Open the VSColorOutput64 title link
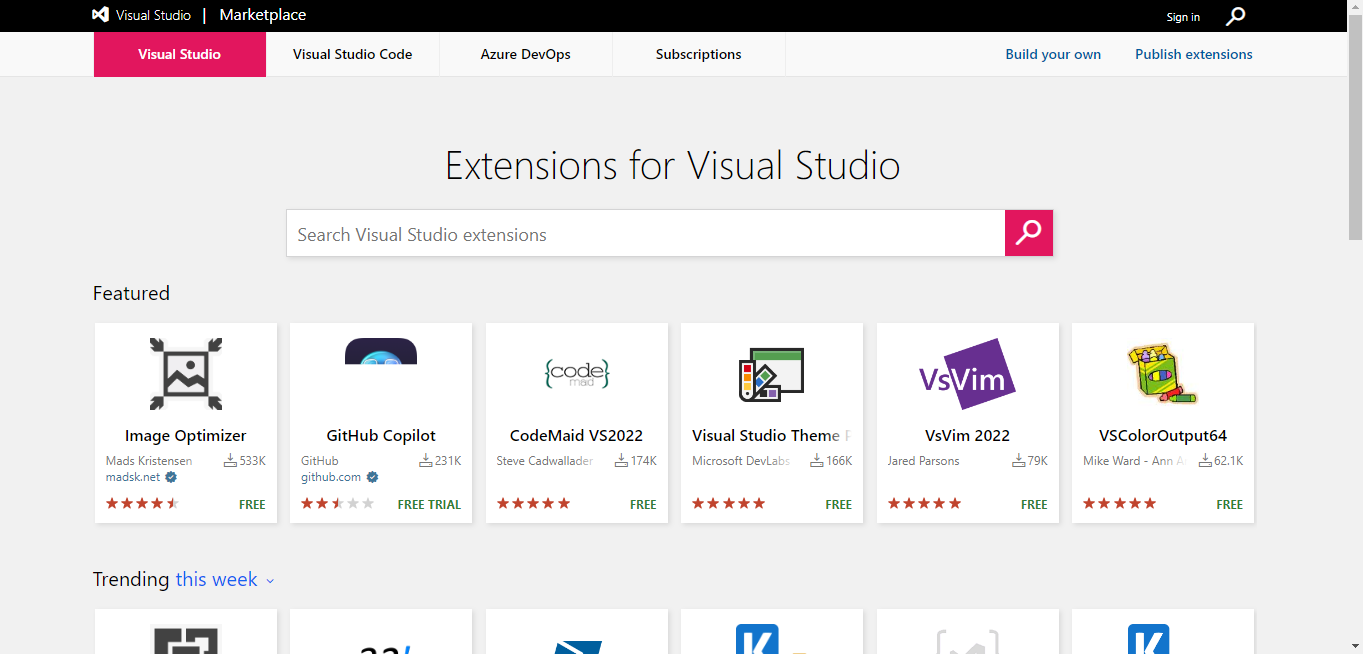 (1163, 435)
